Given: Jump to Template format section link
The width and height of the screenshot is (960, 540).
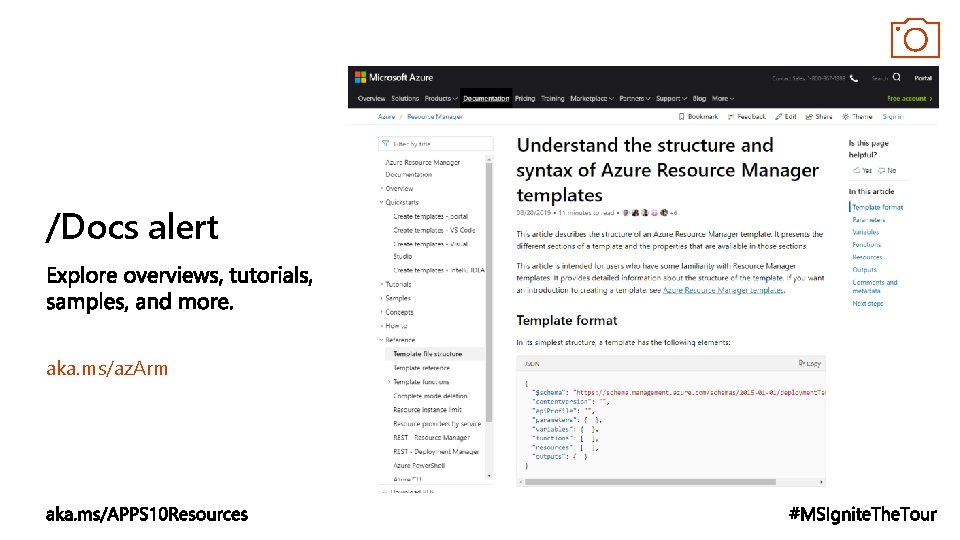Looking at the screenshot, I should point(877,208).
